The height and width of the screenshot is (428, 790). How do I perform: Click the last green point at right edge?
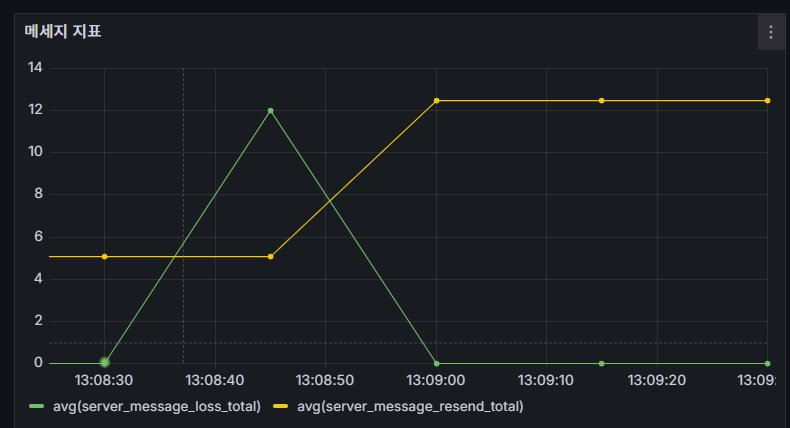(767, 363)
